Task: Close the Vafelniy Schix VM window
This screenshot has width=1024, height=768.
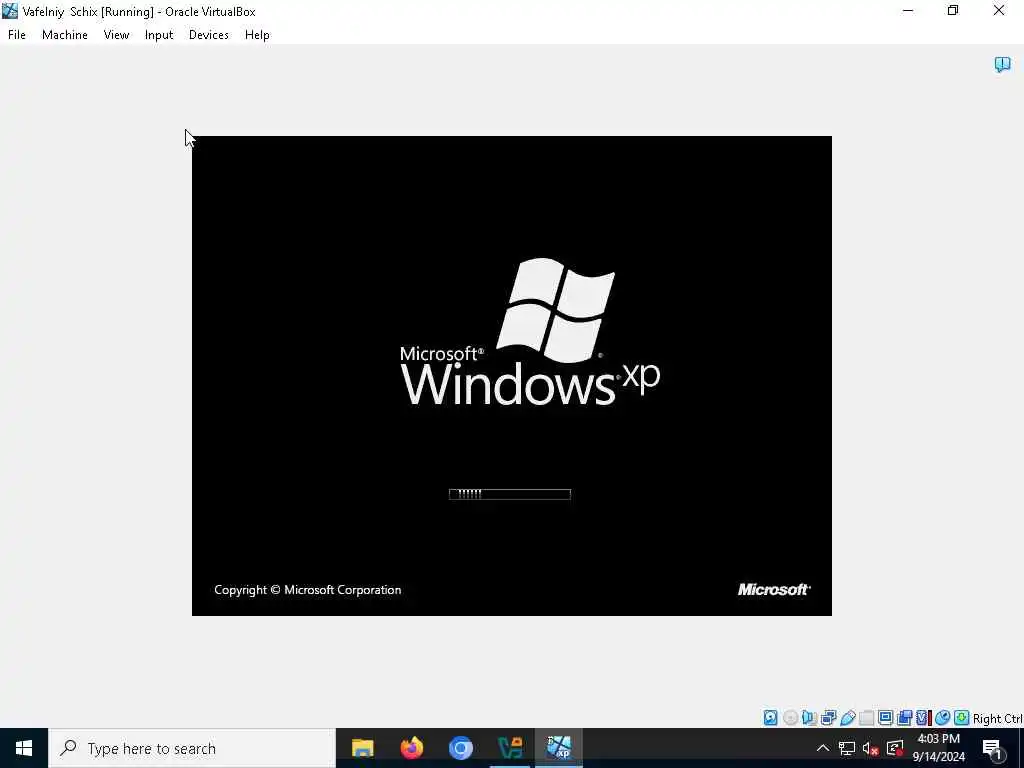Action: (999, 11)
